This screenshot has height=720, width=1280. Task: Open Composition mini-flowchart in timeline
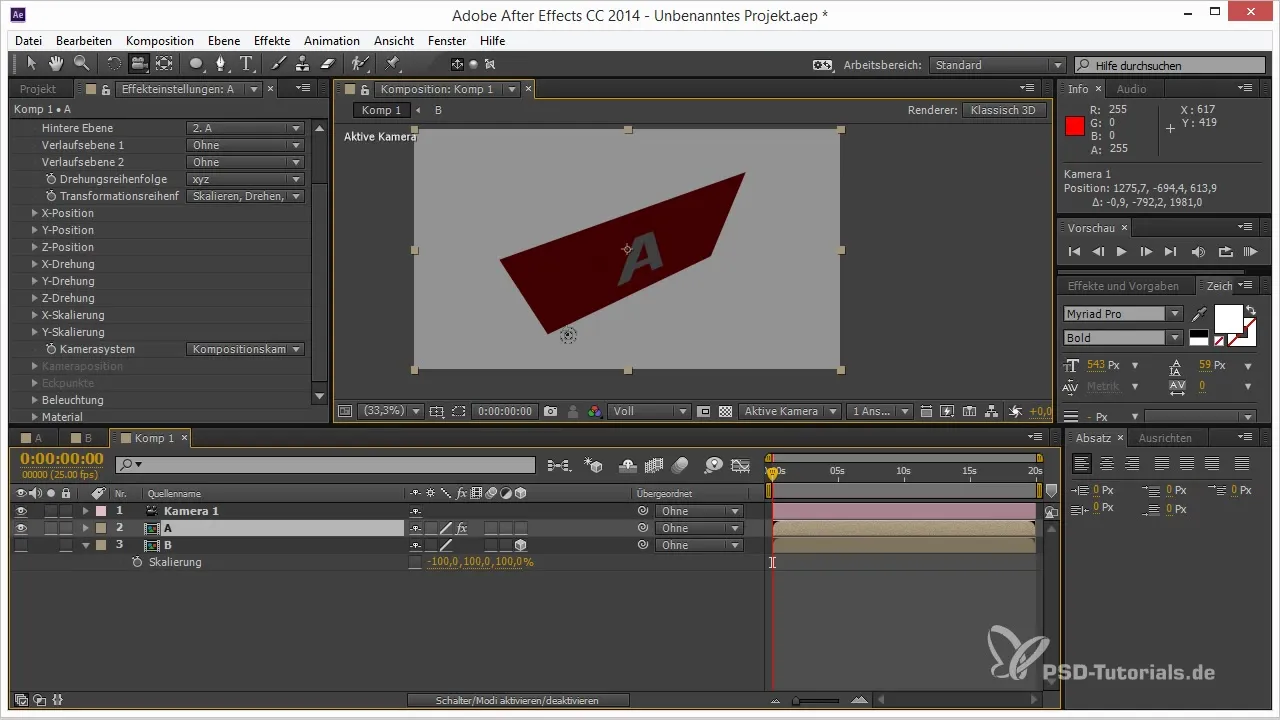558,465
